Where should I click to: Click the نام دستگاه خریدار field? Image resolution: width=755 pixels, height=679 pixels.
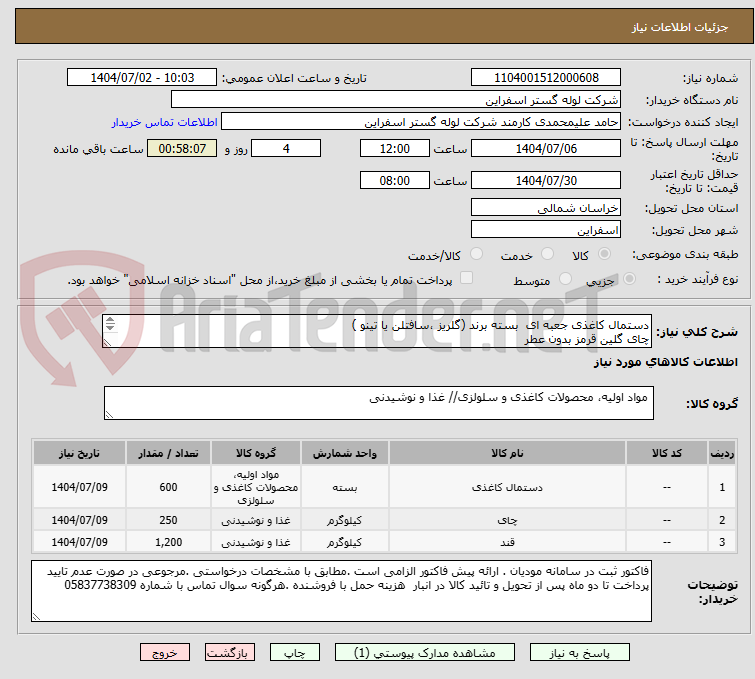click(x=396, y=100)
